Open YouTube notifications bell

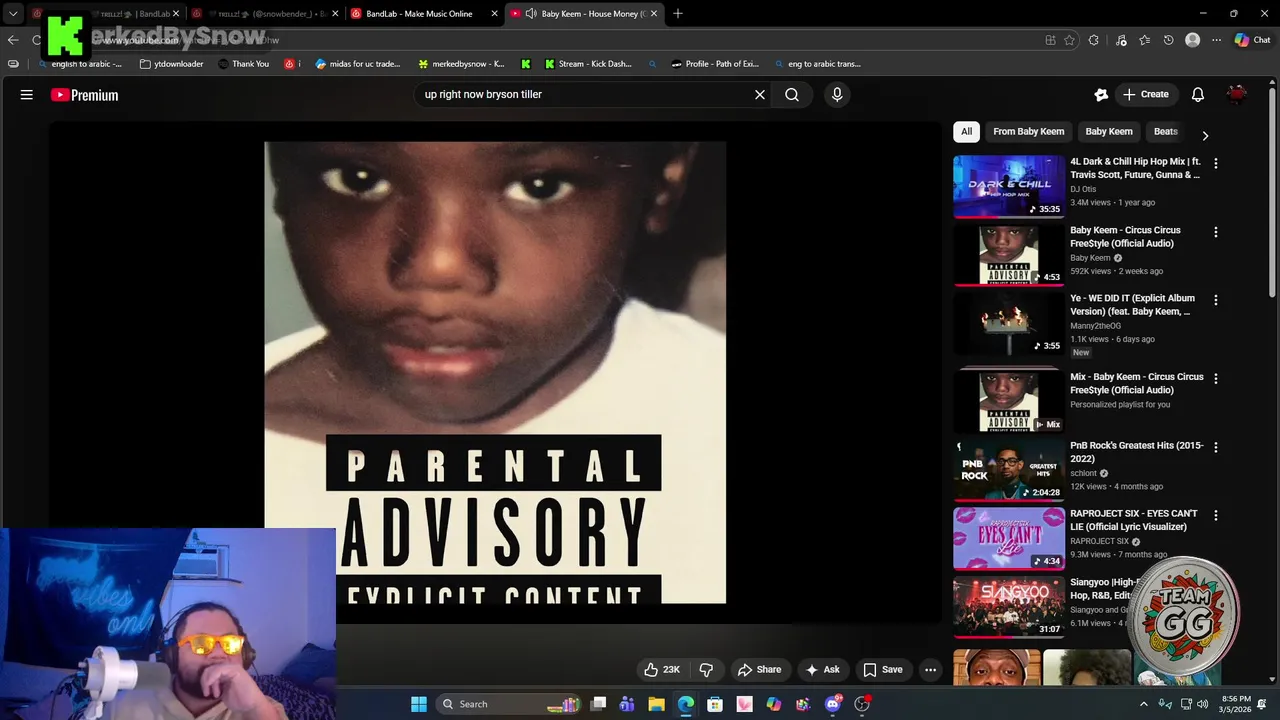pos(1197,95)
